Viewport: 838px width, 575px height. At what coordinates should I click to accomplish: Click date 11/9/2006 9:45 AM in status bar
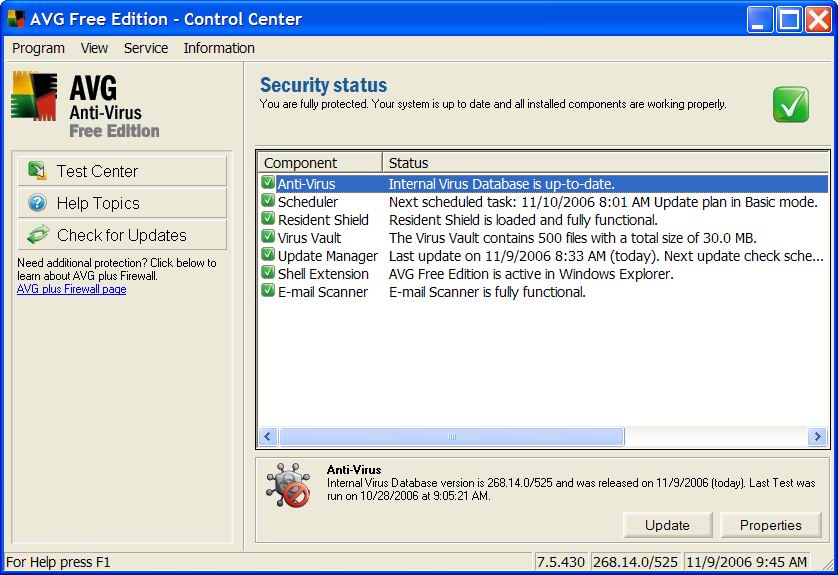click(x=747, y=562)
